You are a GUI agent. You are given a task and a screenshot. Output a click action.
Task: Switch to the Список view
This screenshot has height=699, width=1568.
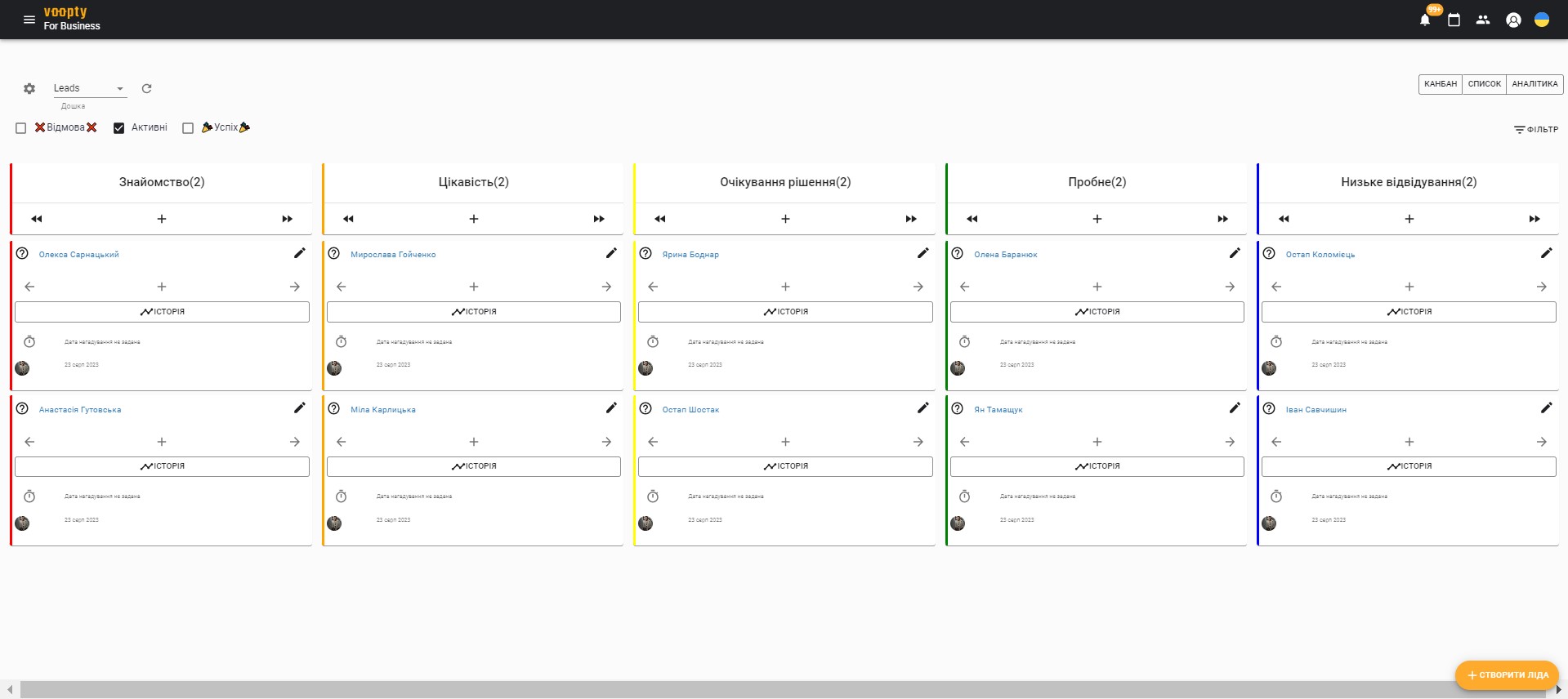(x=1484, y=84)
